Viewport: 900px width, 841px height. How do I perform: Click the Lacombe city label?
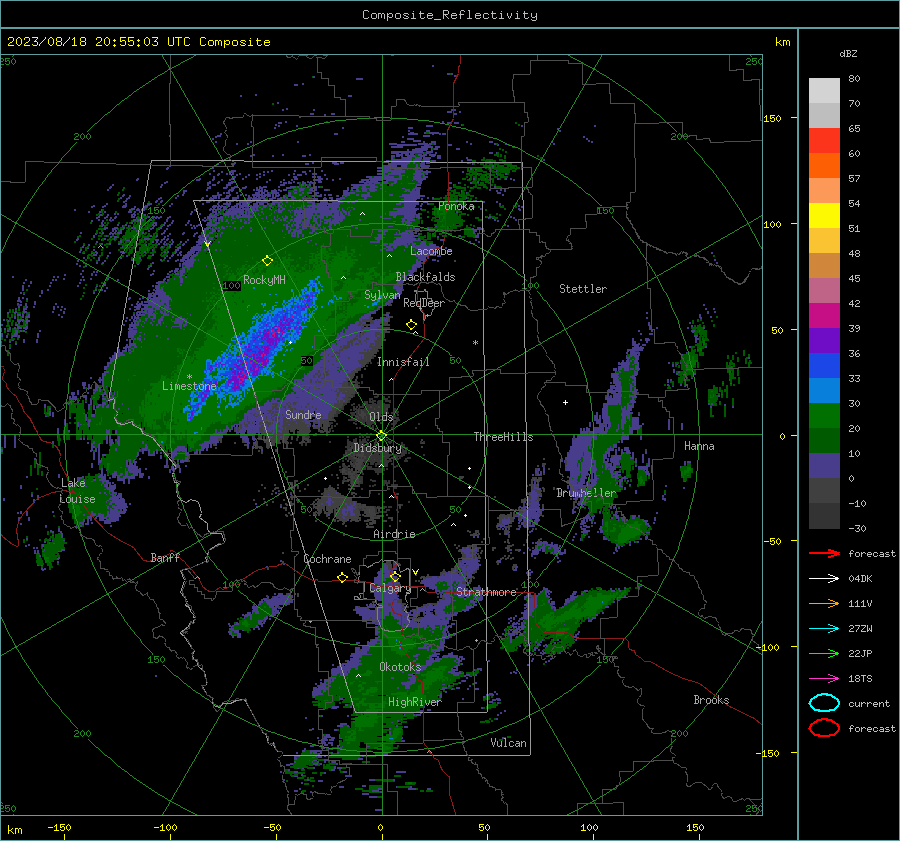click(x=431, y=251)
